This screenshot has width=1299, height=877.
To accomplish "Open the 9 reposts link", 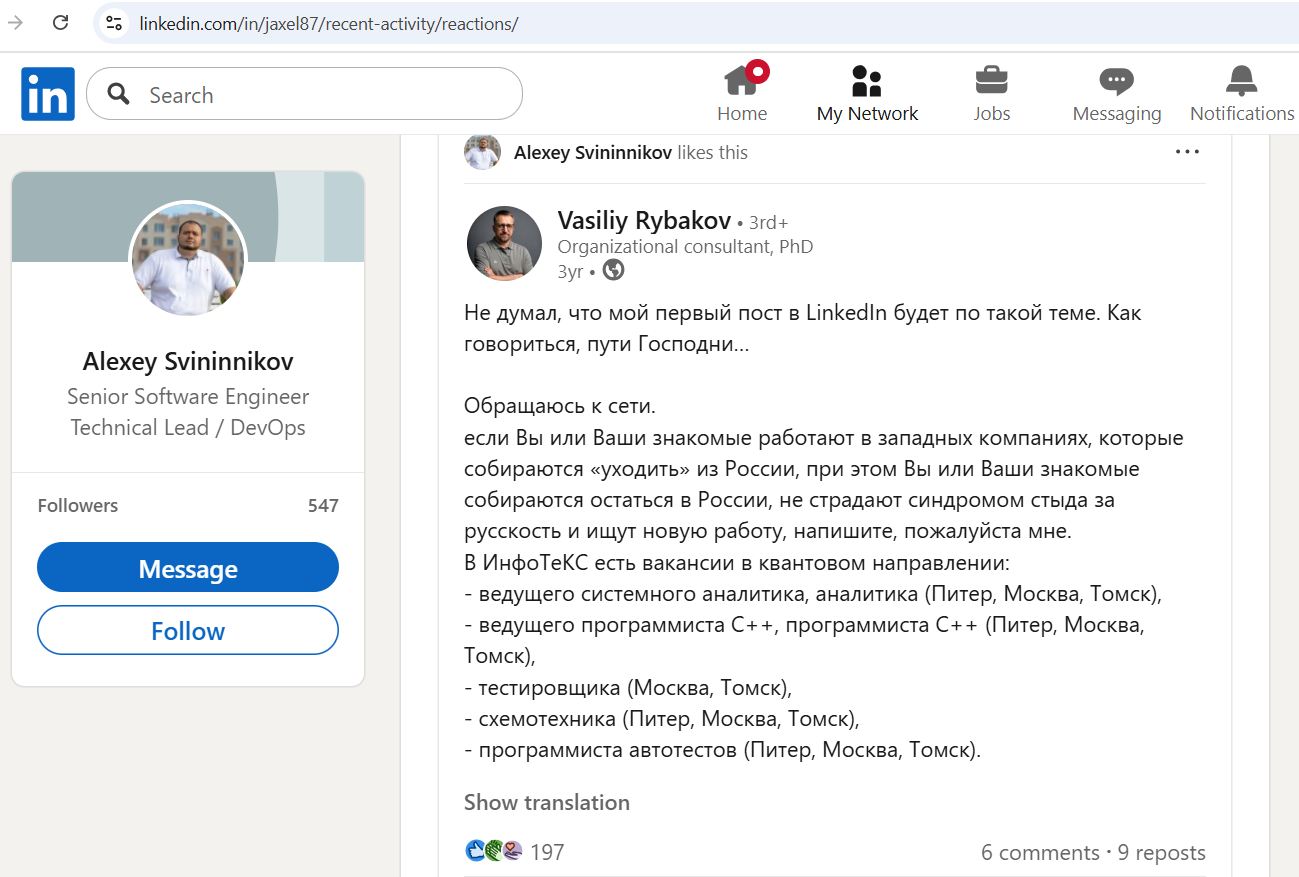I will click(x=1161, y=852).
